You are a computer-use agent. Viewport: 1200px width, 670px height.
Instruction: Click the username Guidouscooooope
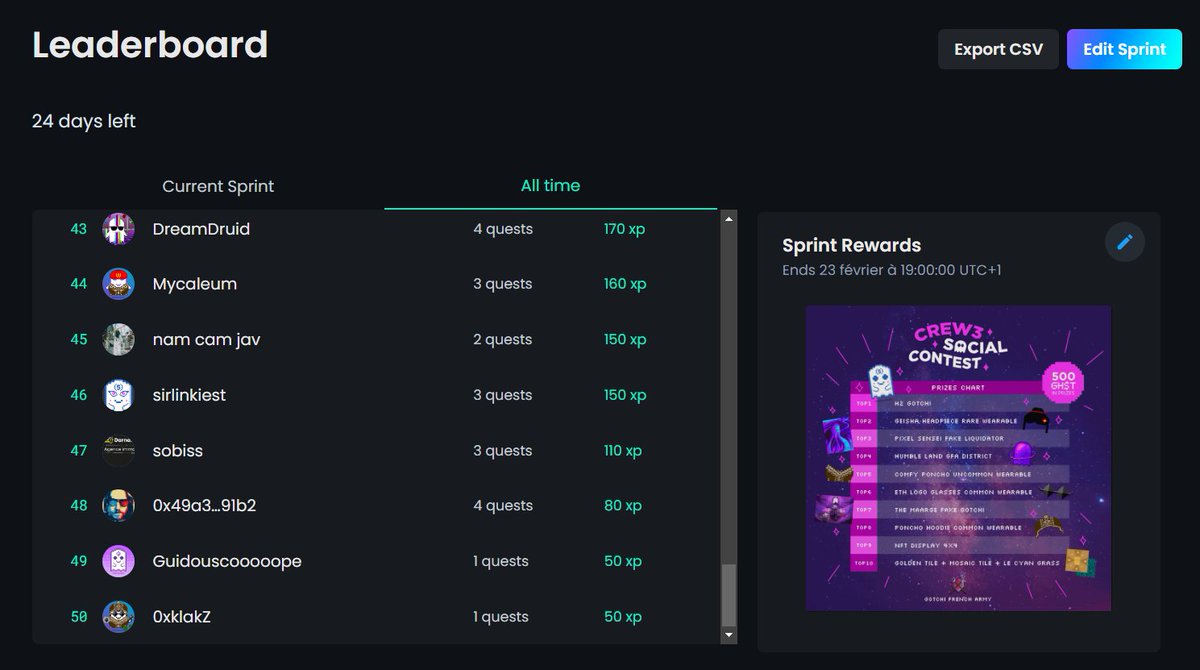click(x=227, y=561)
